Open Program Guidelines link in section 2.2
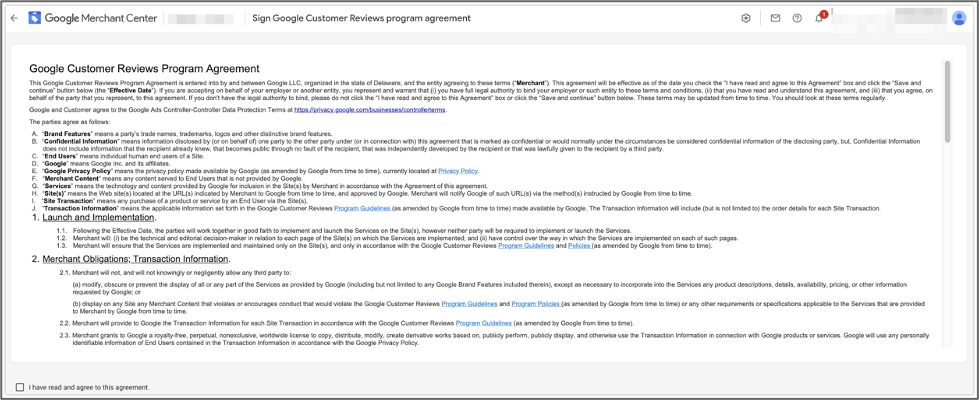 pos(484,323)
